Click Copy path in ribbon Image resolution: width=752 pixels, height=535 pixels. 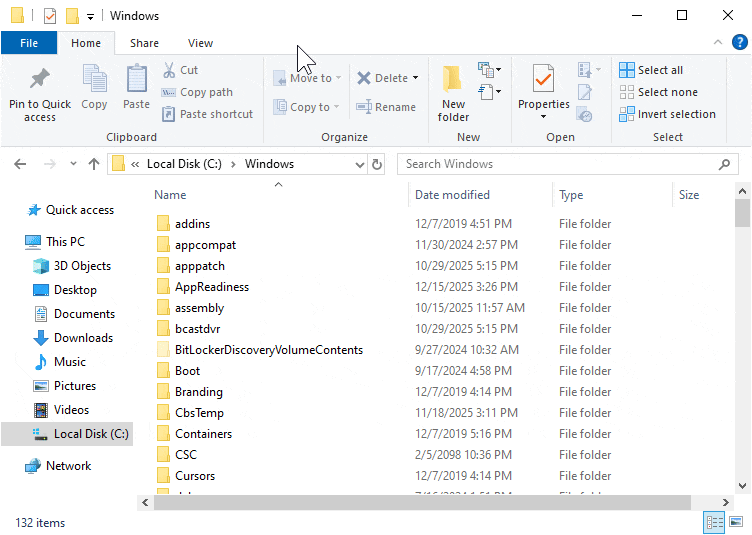click(x=197, y=92)
